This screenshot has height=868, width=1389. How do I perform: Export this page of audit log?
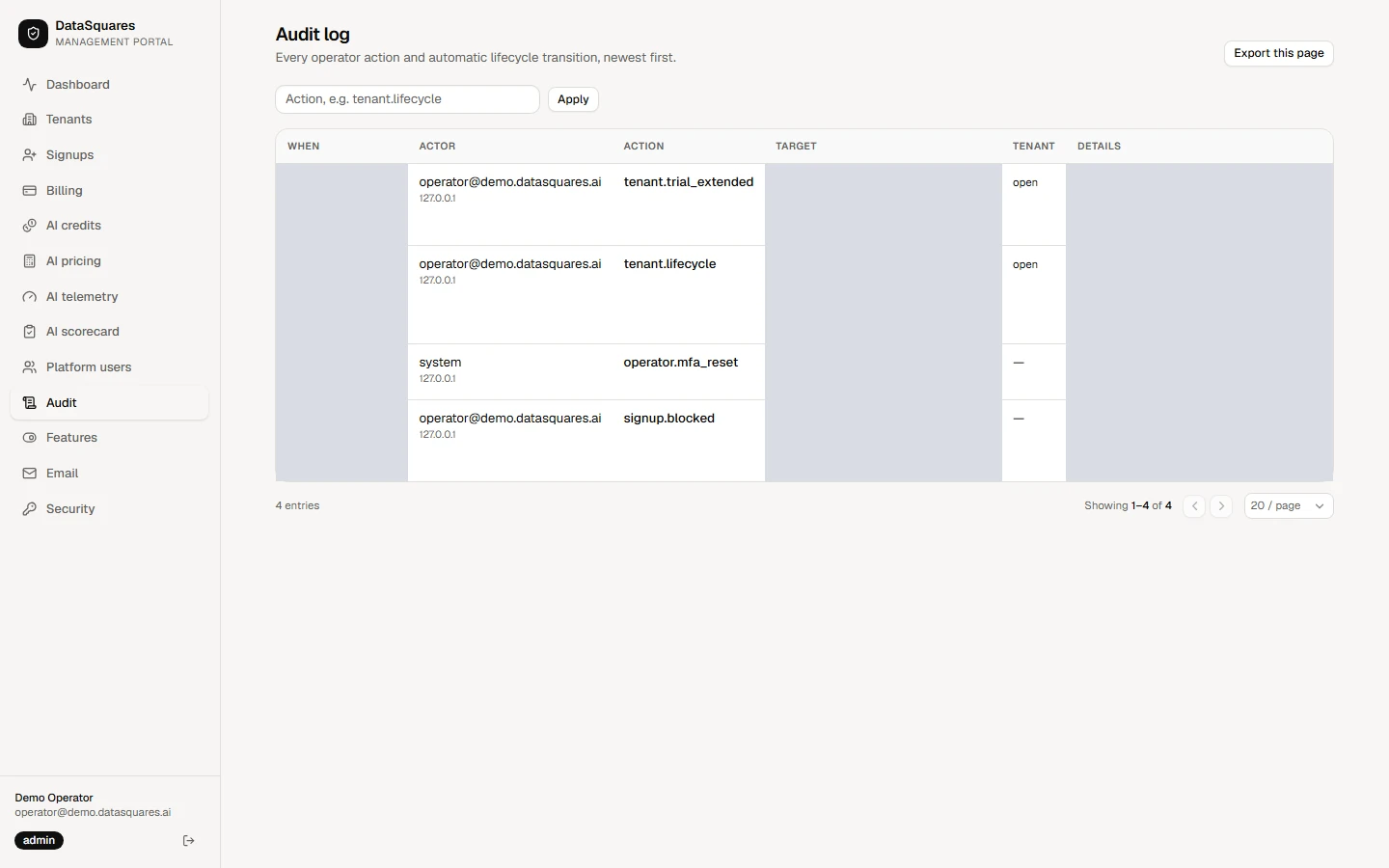point(1279,54)
